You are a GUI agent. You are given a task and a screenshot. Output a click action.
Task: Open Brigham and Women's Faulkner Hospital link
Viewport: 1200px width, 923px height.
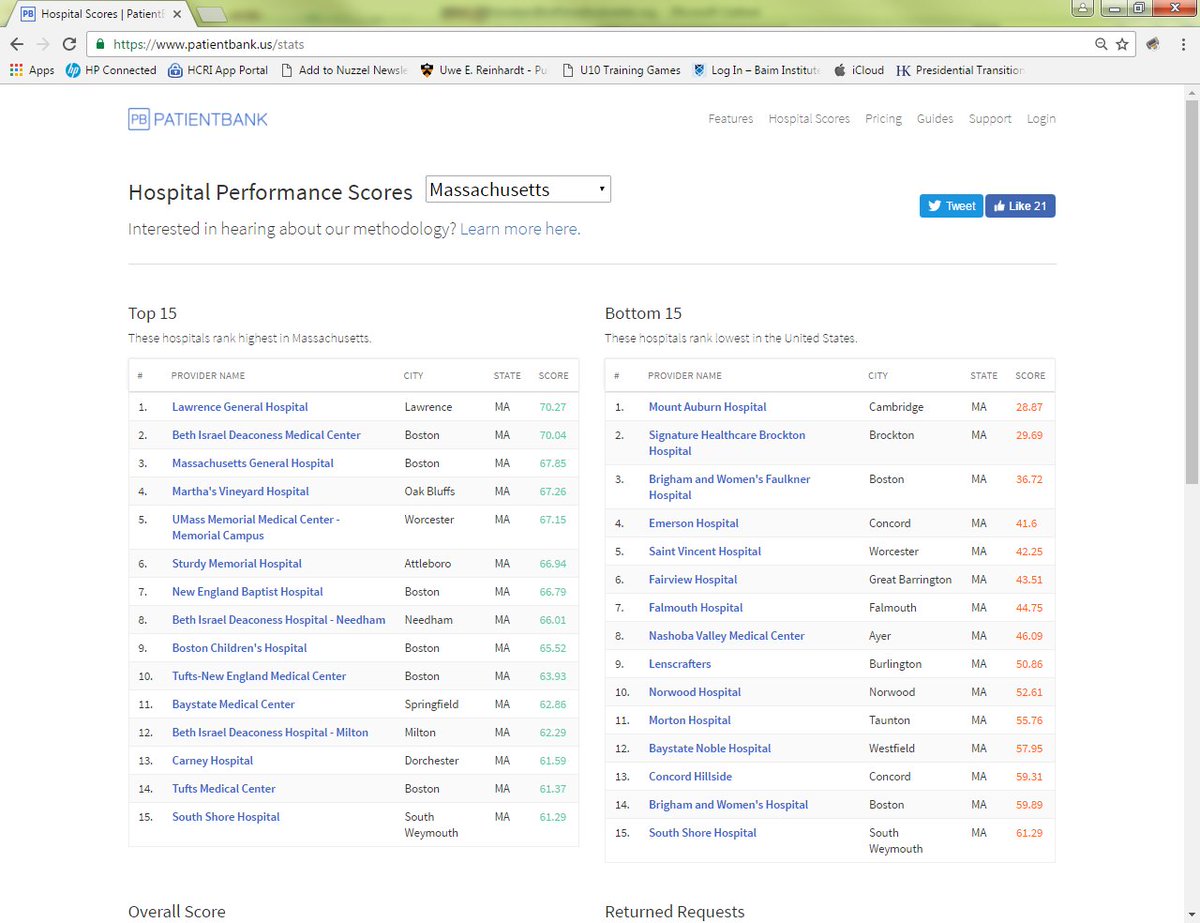coord(729,487)
